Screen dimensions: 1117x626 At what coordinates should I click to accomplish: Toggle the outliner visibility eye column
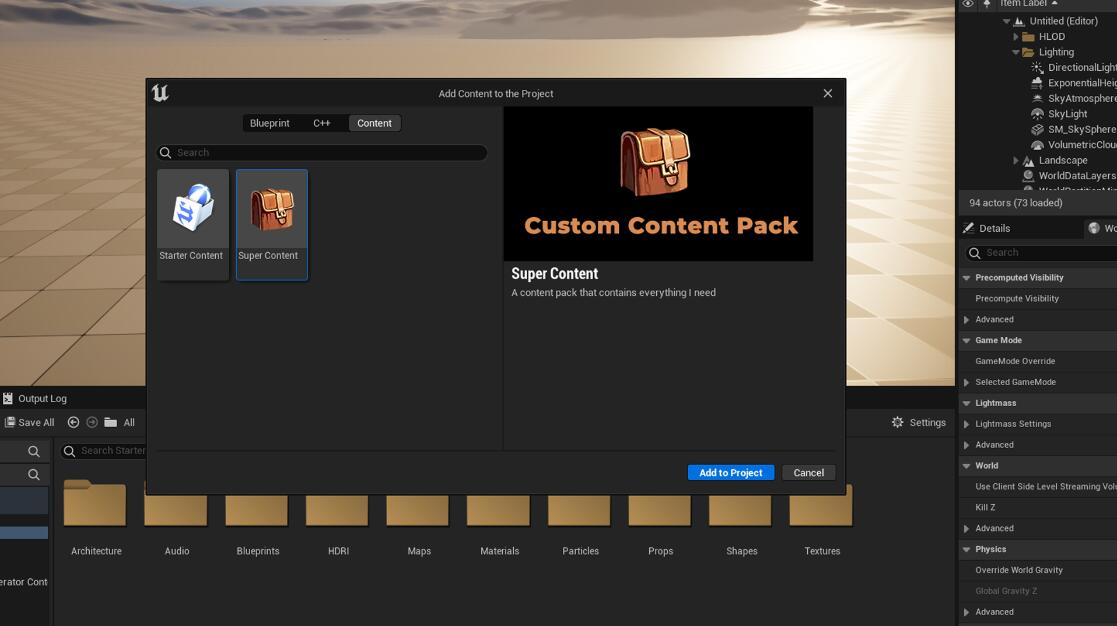pos(968,4)
